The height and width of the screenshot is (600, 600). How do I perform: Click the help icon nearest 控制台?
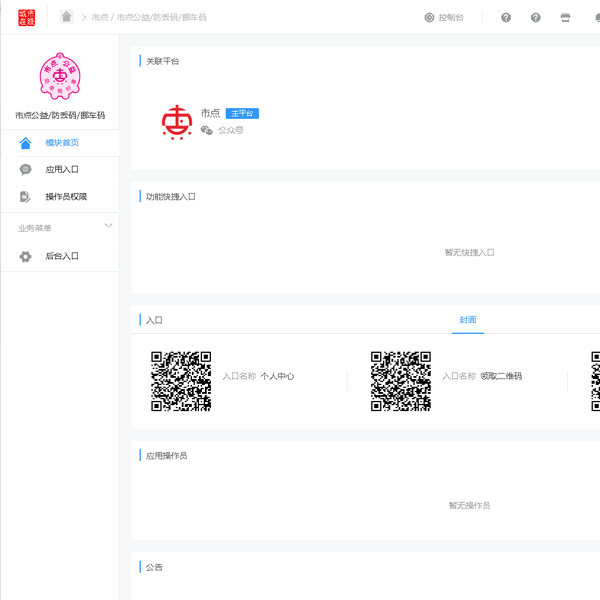pos(506,17)
